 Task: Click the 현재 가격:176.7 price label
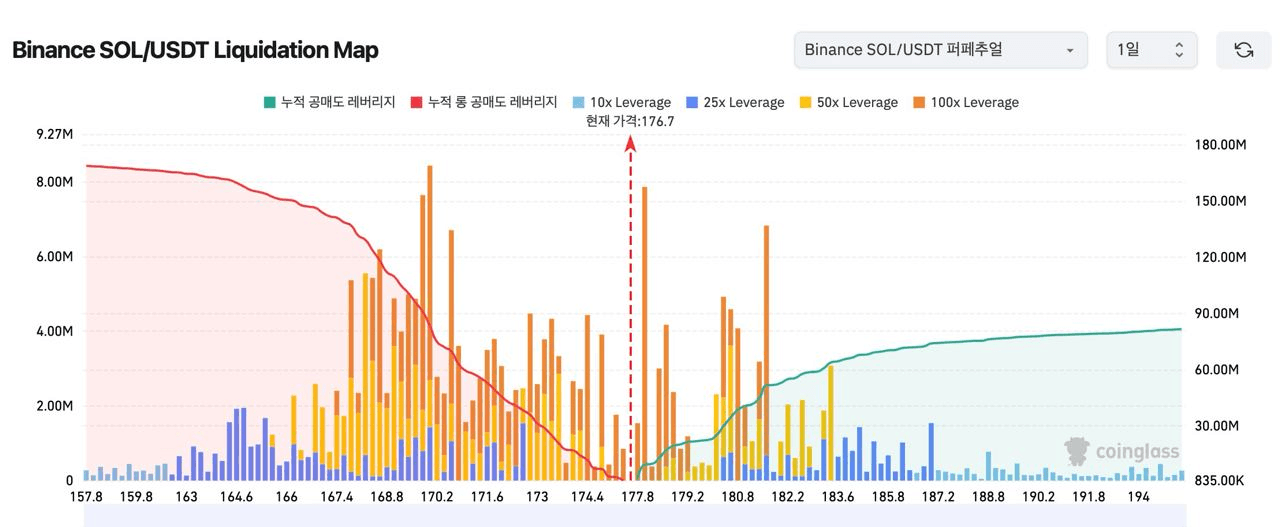tap(630, 121)
